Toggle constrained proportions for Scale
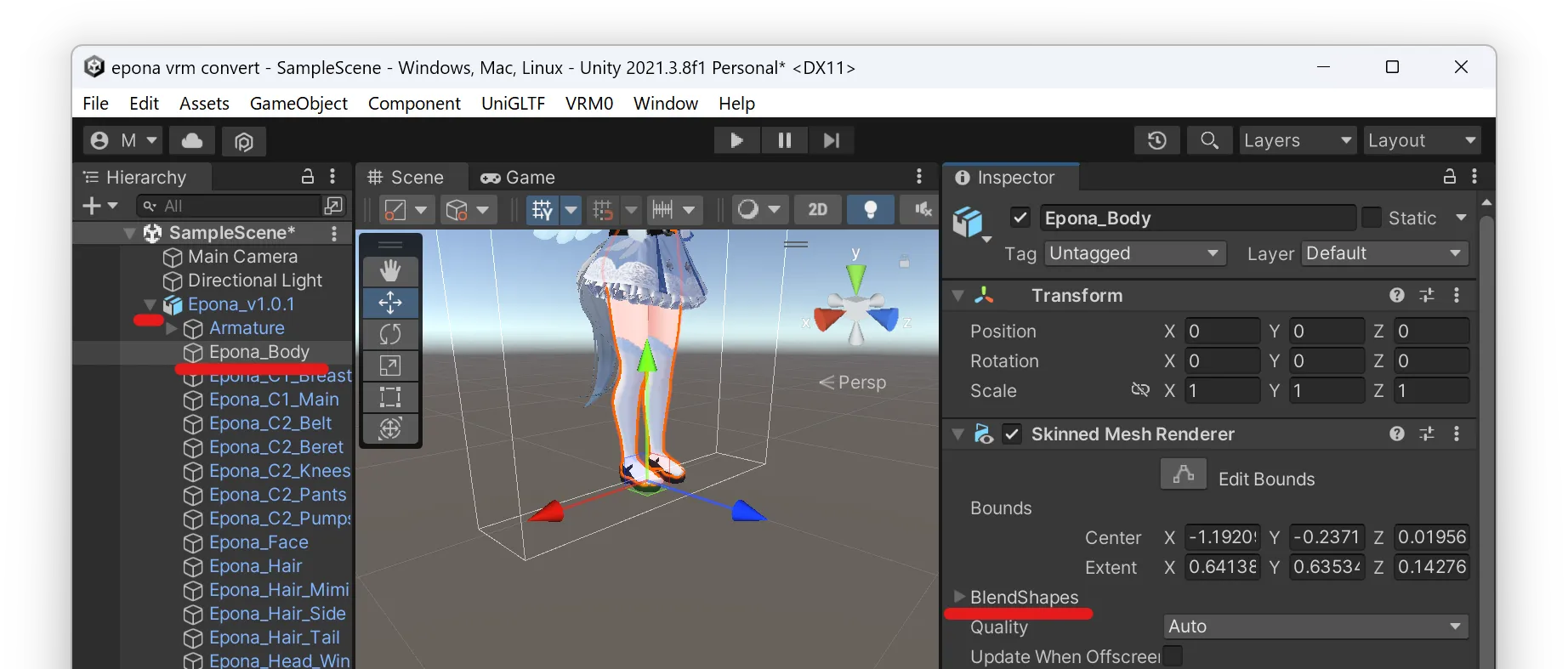 click(1140, 390)
